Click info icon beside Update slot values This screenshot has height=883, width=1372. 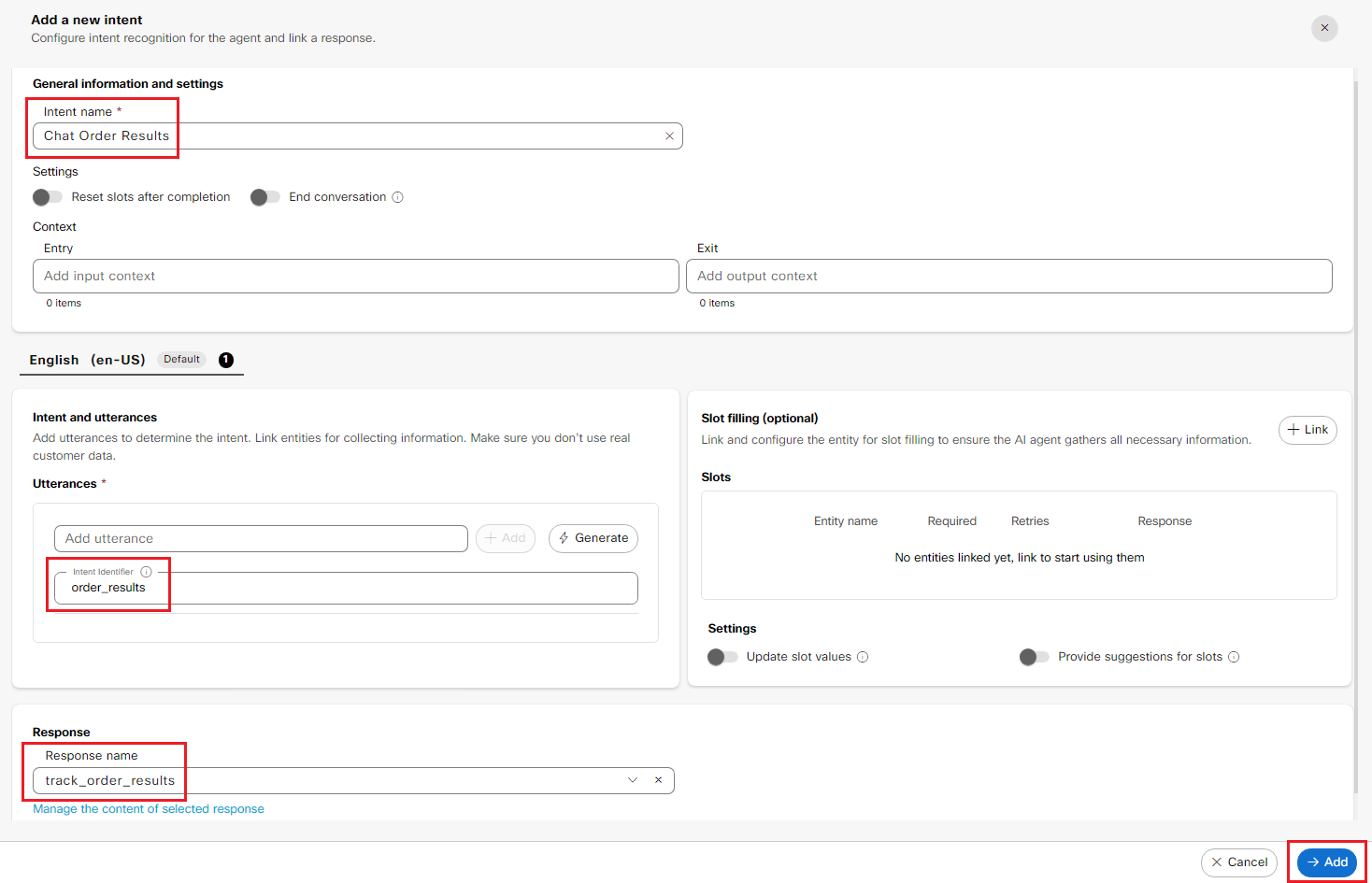click(x=863, y=657)
